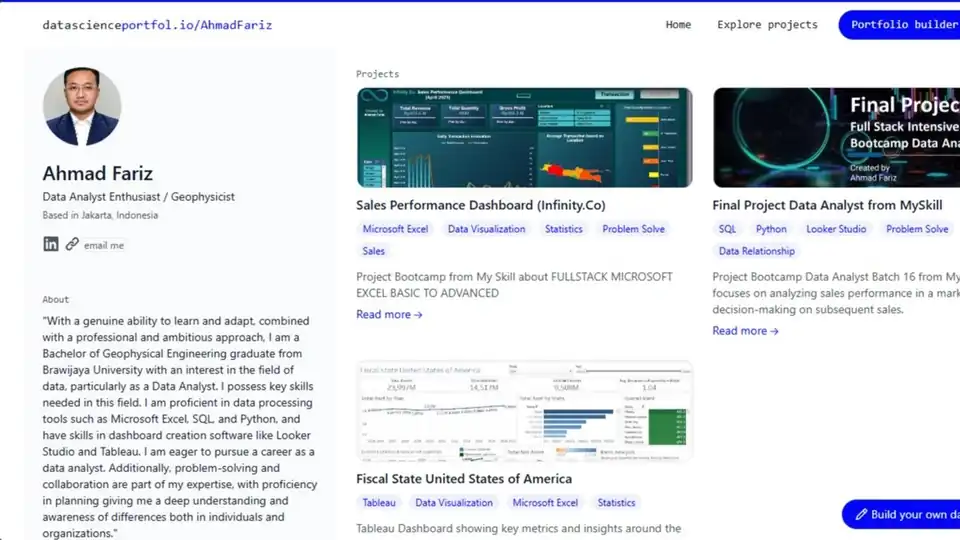Click the Projects section label
The height and width of the screenshot is (540, 960).
point(378,74)
